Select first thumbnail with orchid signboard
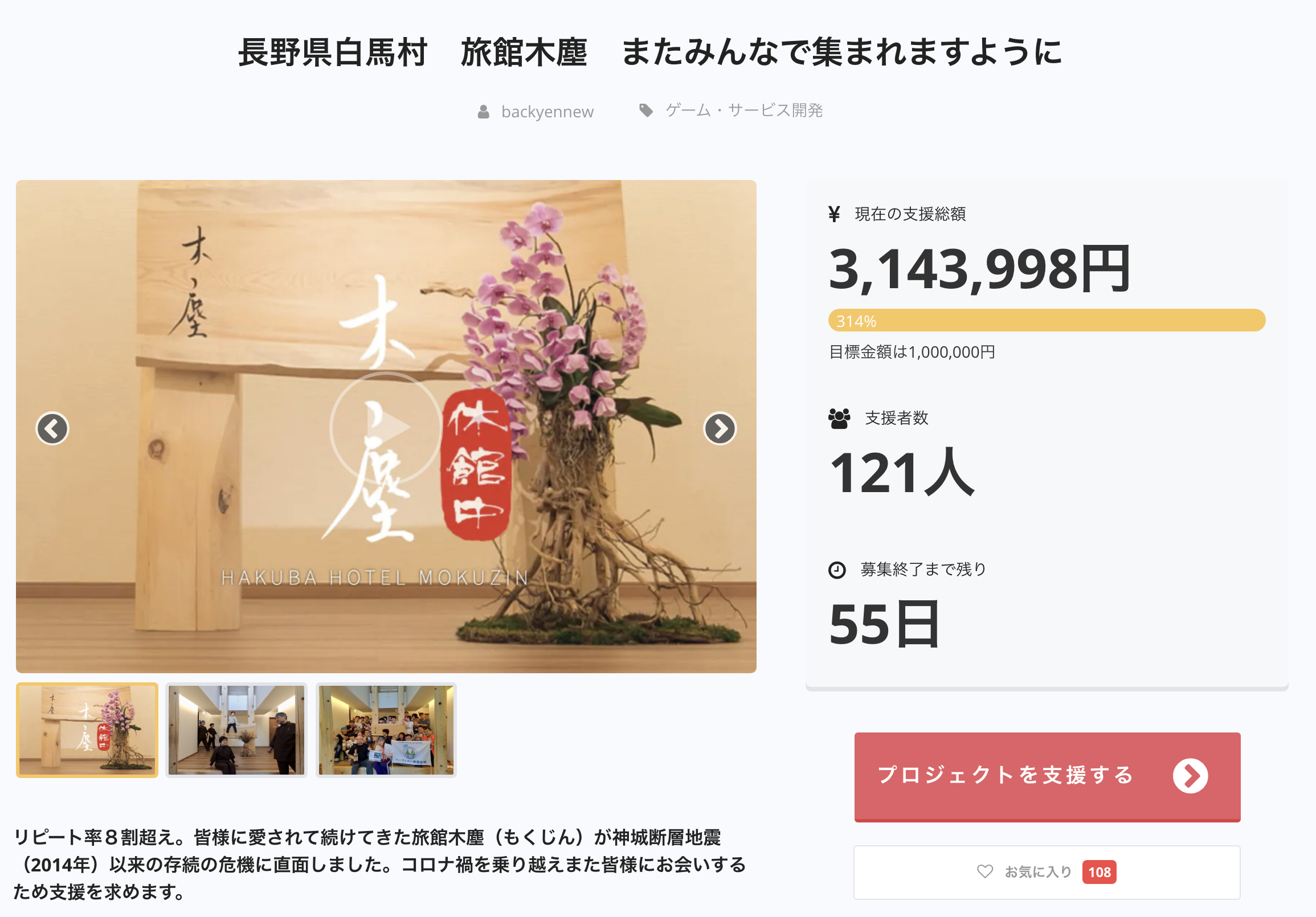This screenshot has width=1316, height=917. click(x=87, y=730)
